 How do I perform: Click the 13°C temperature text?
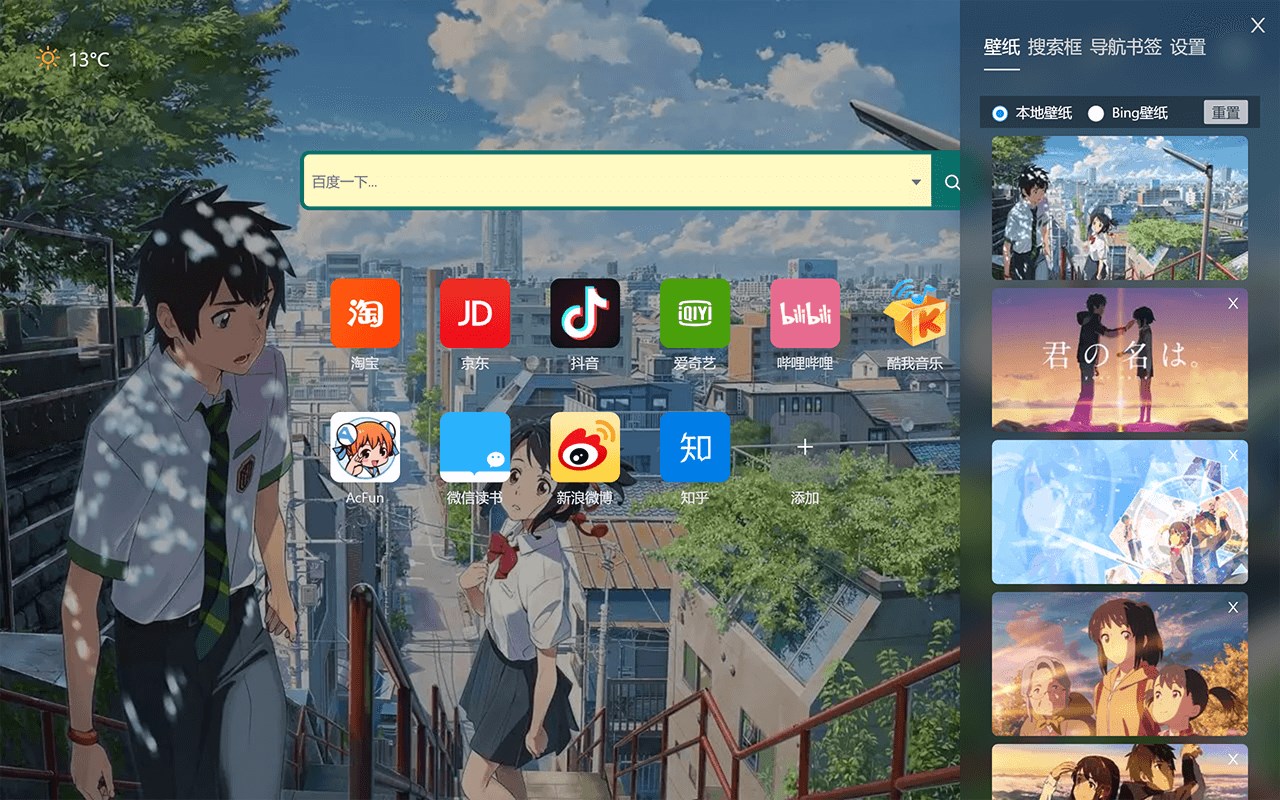tap(89, 60)
